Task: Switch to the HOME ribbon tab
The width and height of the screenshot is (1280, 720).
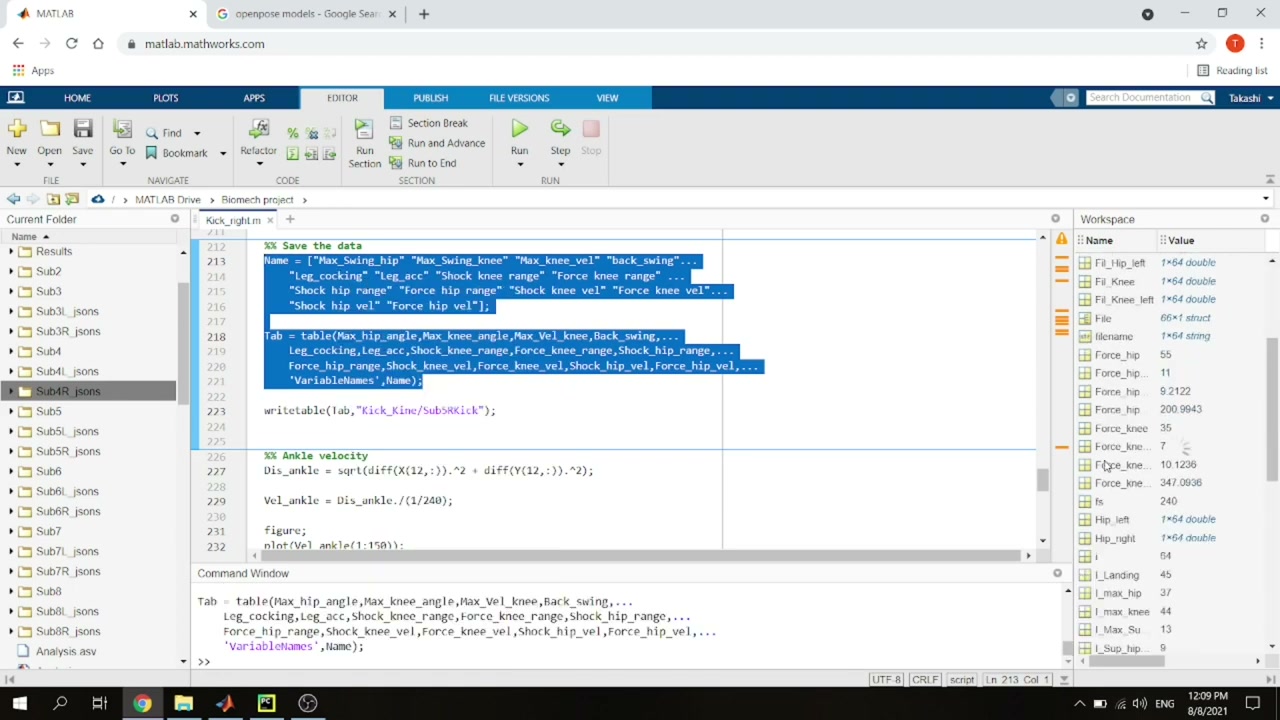Action: point(77,98)
